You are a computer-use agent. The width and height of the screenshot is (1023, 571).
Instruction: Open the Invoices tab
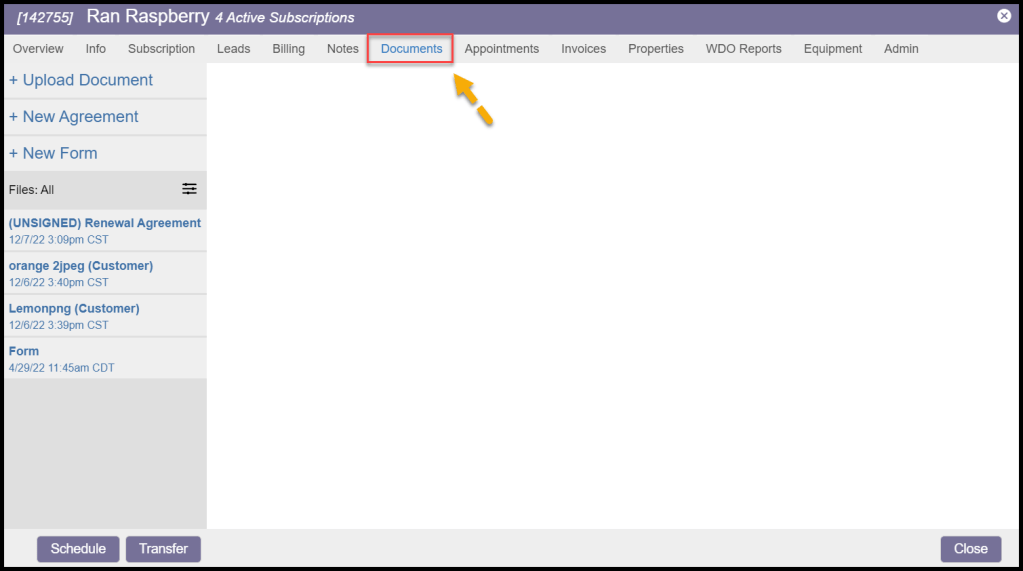pyautogui.click(x=583, y=49)
